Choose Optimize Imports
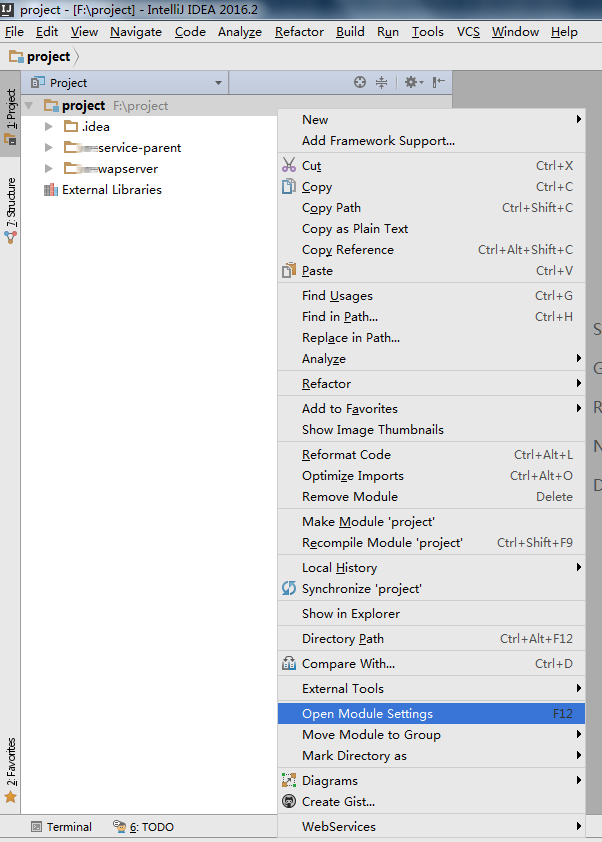The image size is (602, 842). point(431,475)
